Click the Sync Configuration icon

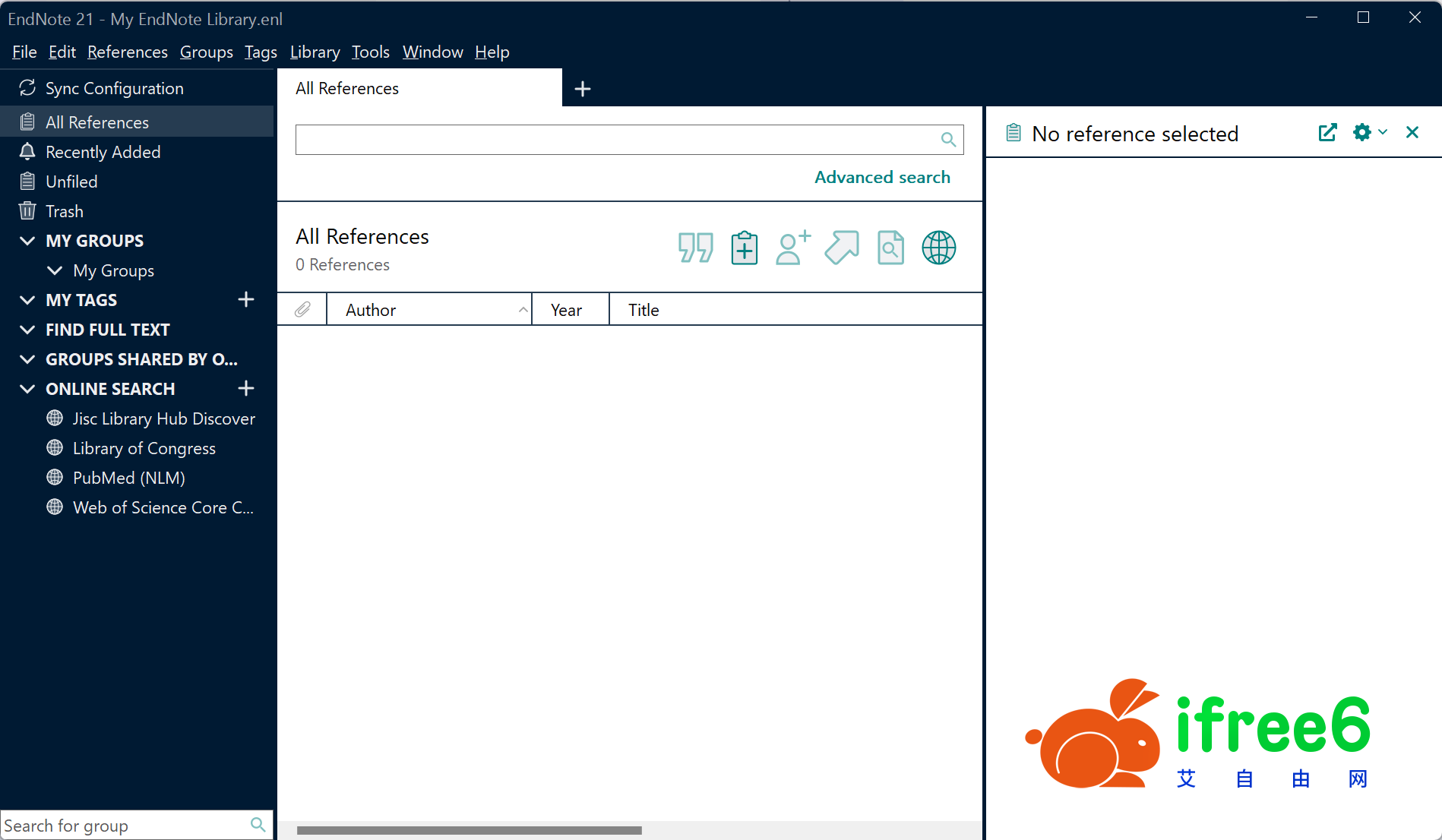pos(27,88)
